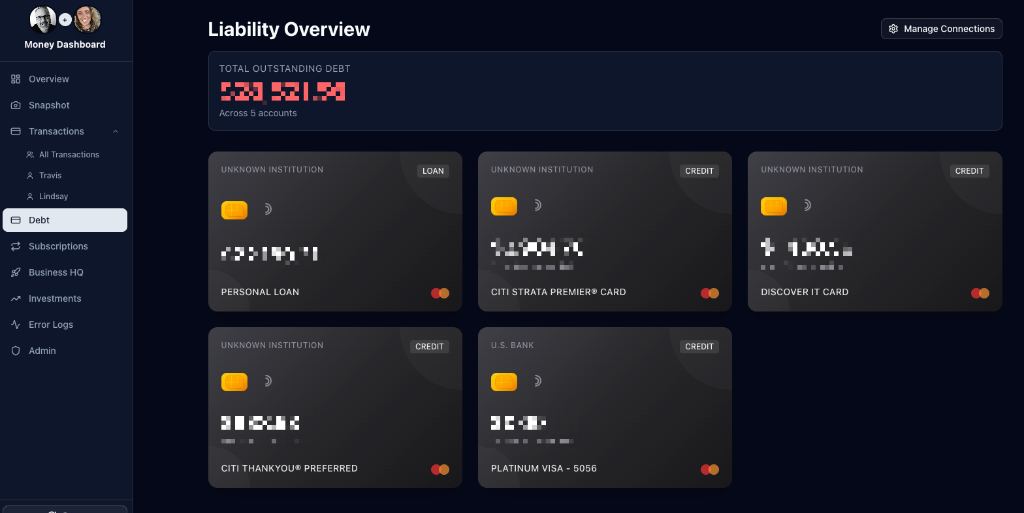1024x513 pixels.
Task: Click the Mastercard logo on Discover It card
Action: 980,293
